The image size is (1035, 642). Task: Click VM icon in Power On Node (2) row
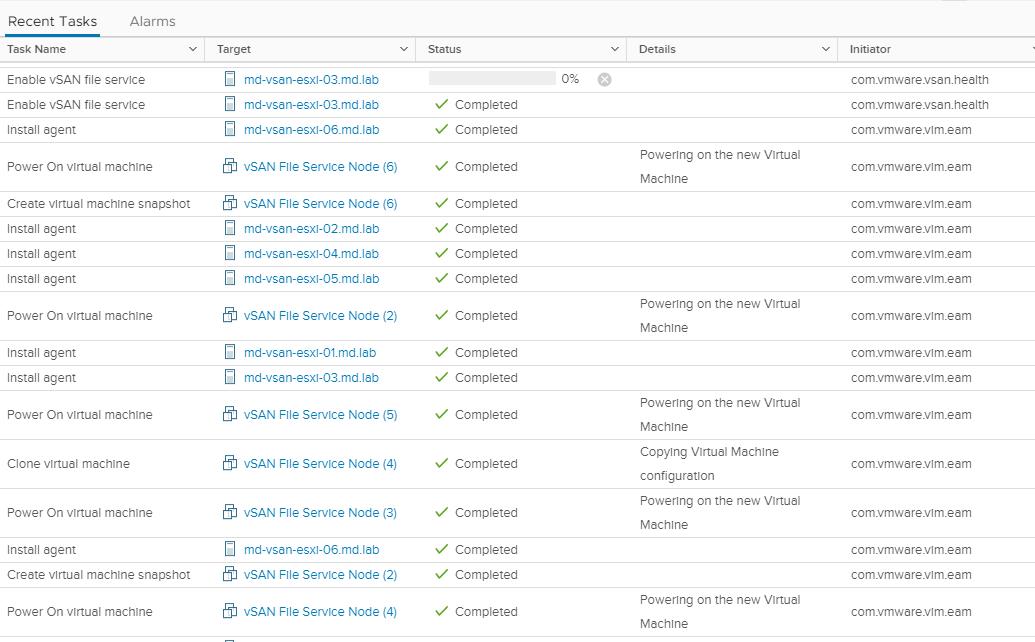click(230, 315)
